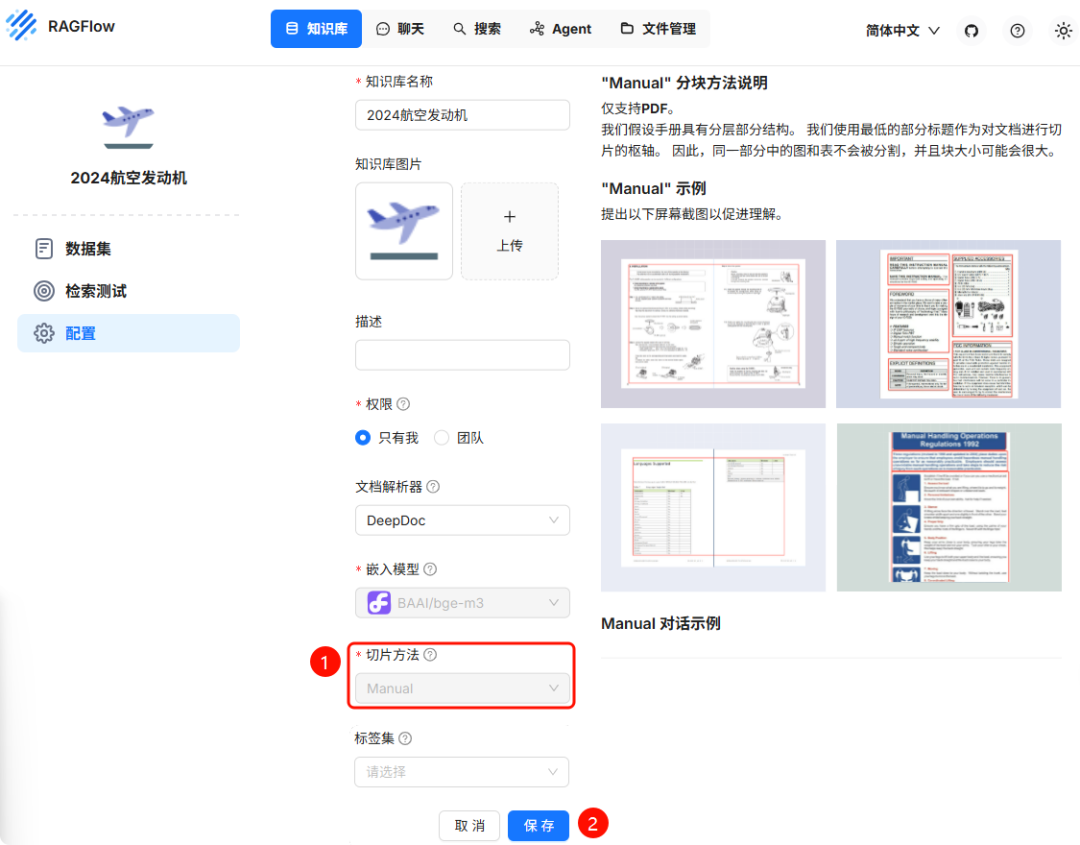
Task: Switch to the 聊天 tab
Action: (400, 29)
